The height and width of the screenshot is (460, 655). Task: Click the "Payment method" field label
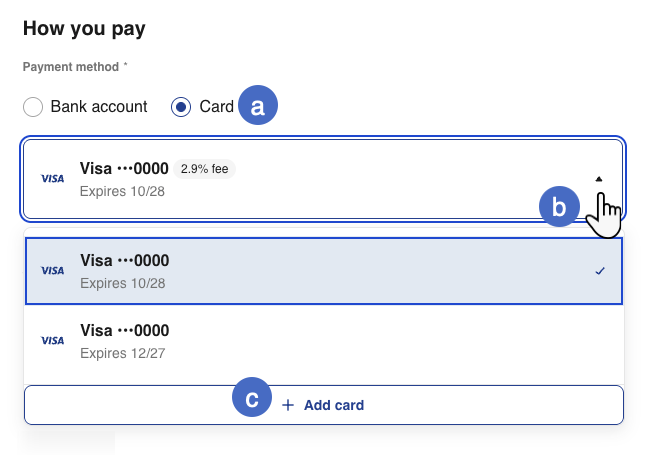(72, 67)
